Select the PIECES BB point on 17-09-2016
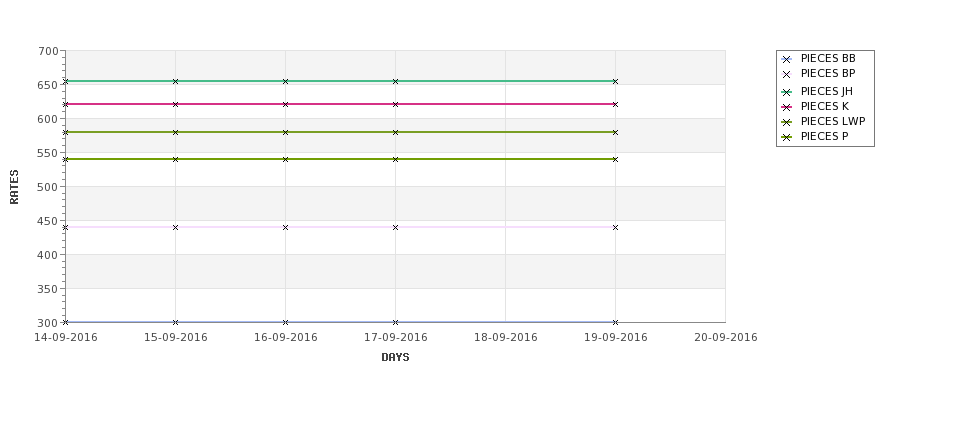The width and height of the screenshot is (975, 429). (395, 322)
